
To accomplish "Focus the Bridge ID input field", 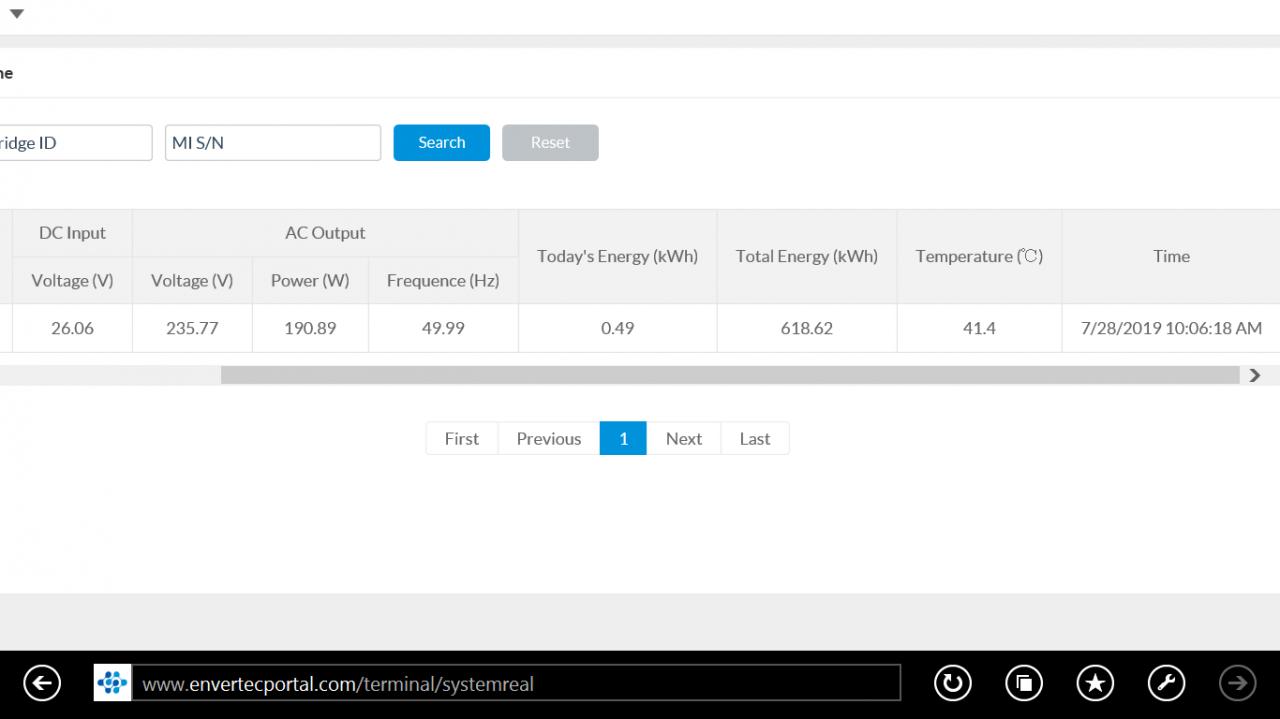I will click(x=74, y=143).
